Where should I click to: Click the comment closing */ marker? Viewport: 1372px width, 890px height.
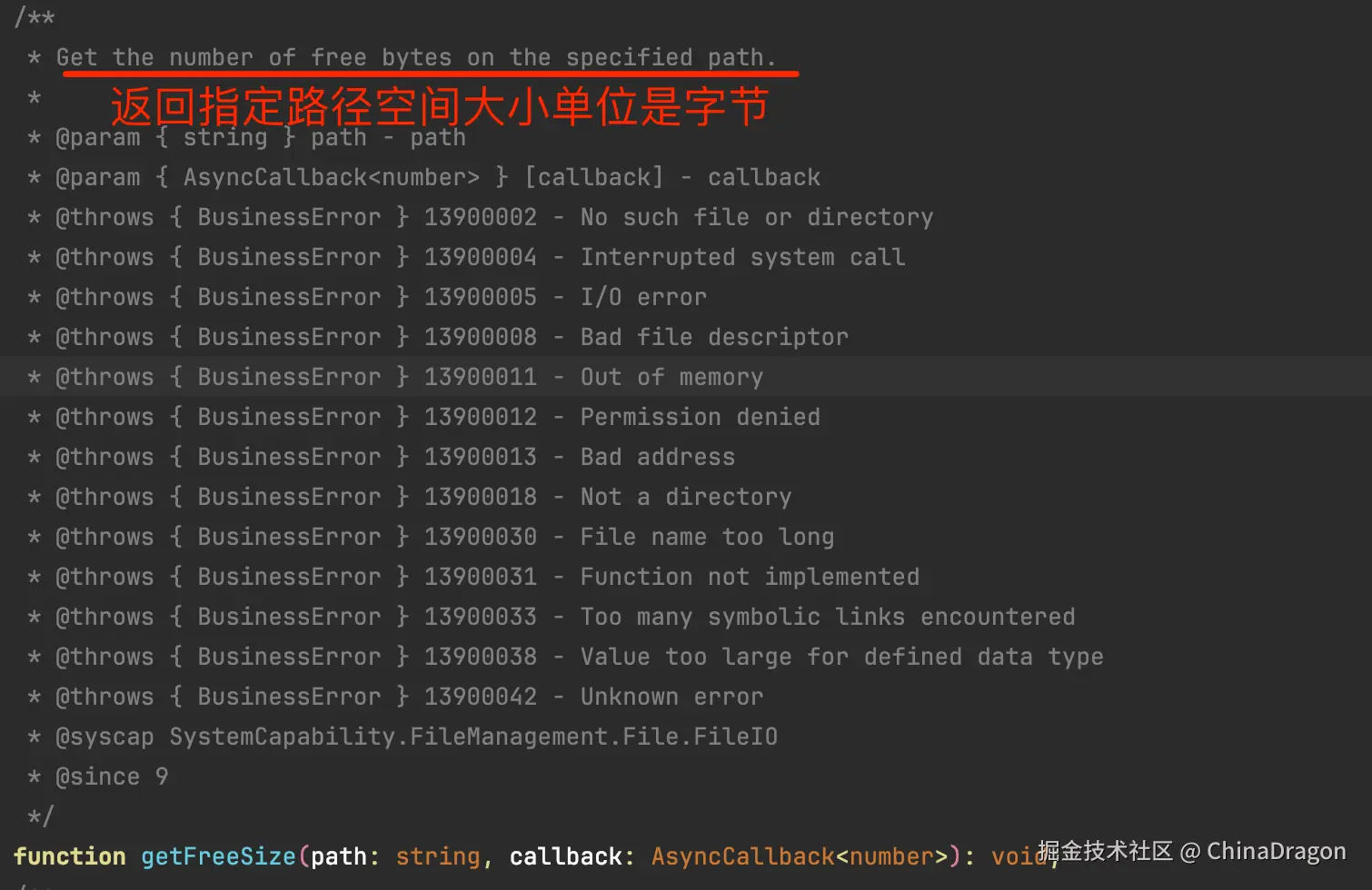click(41, 816)
